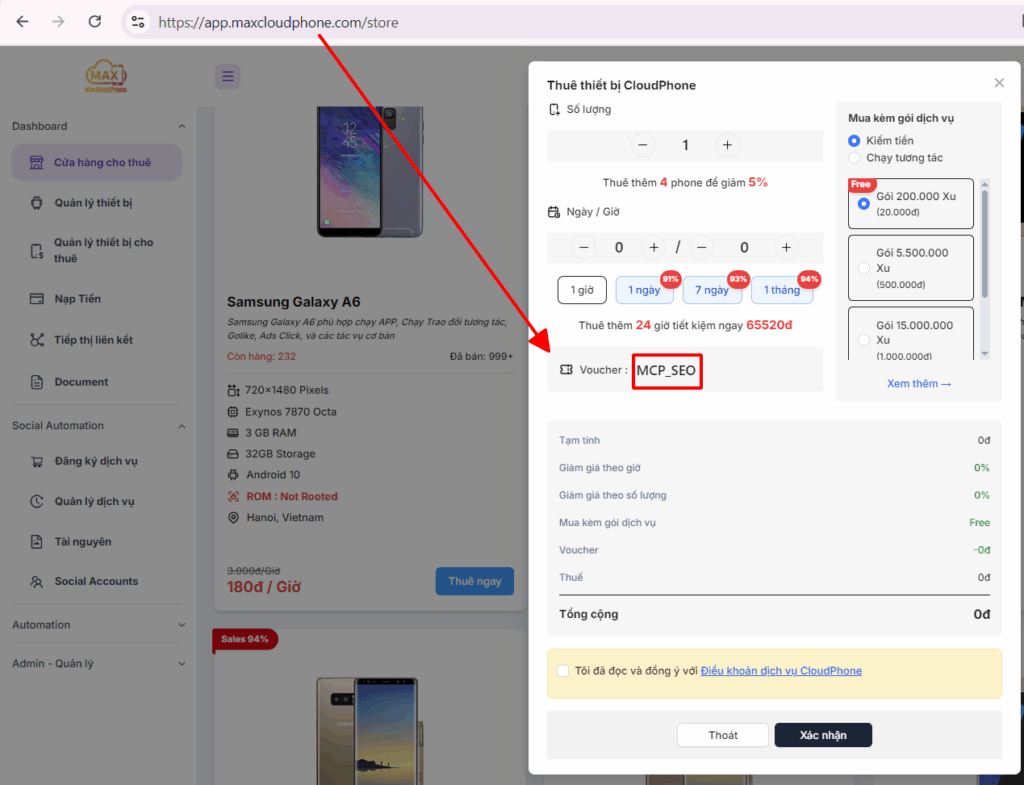The image size is (1024, 785).
Task: Select the Kiếm tiền radio option
Action: 854,141
